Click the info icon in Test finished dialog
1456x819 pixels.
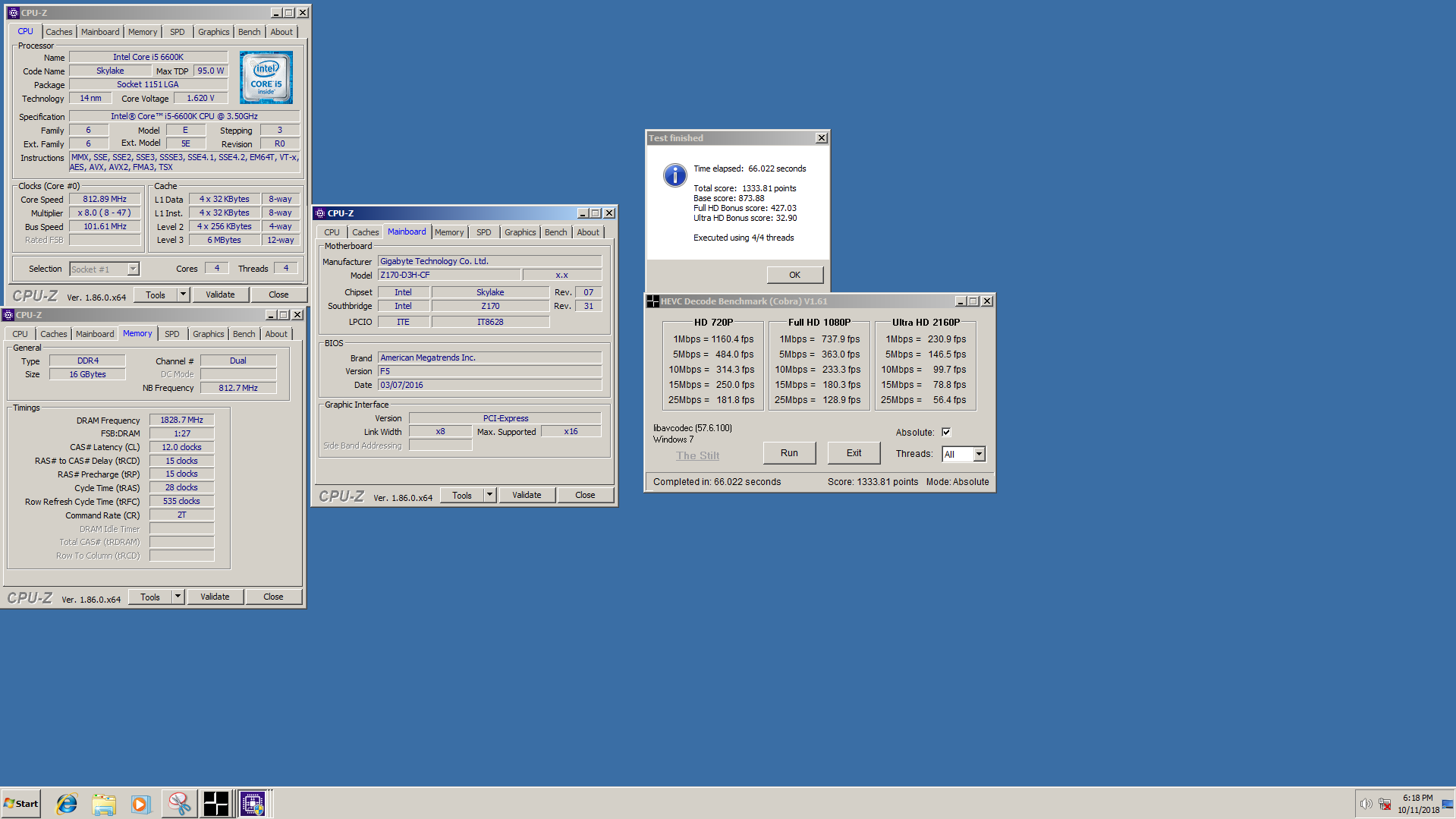(x=675, y=175)
